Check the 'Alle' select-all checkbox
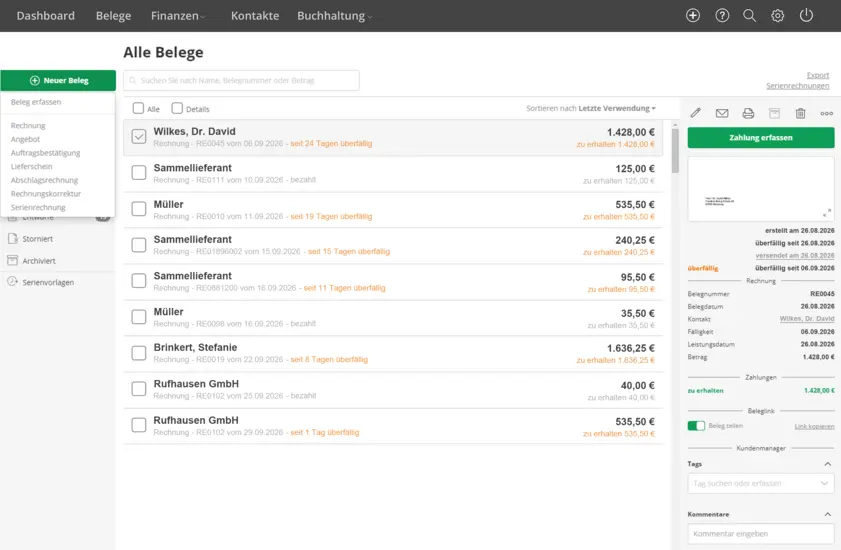Image resolution: width=841 pixels, height=550 pixels. point(138,108)
